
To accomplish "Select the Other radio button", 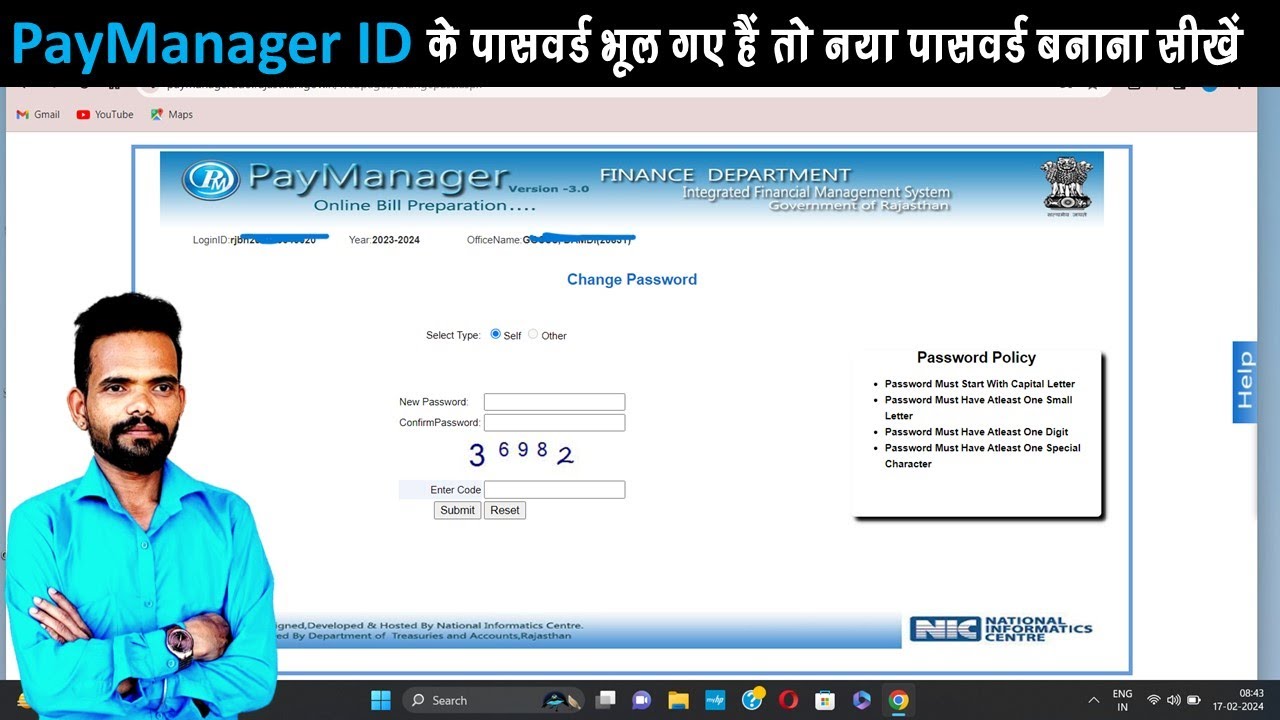I will pos(533,334).
